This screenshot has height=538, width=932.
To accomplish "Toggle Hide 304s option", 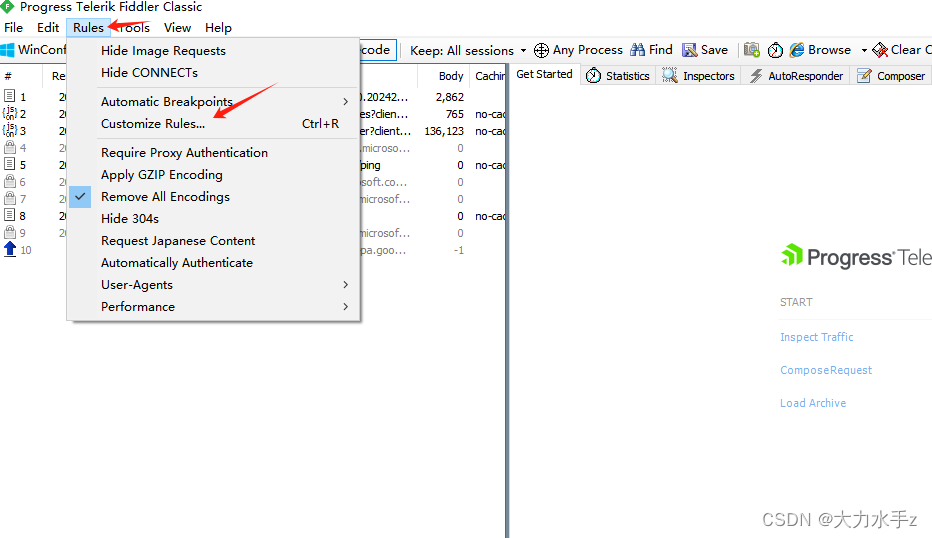I will pyautogui.click(x=213, y=219).
